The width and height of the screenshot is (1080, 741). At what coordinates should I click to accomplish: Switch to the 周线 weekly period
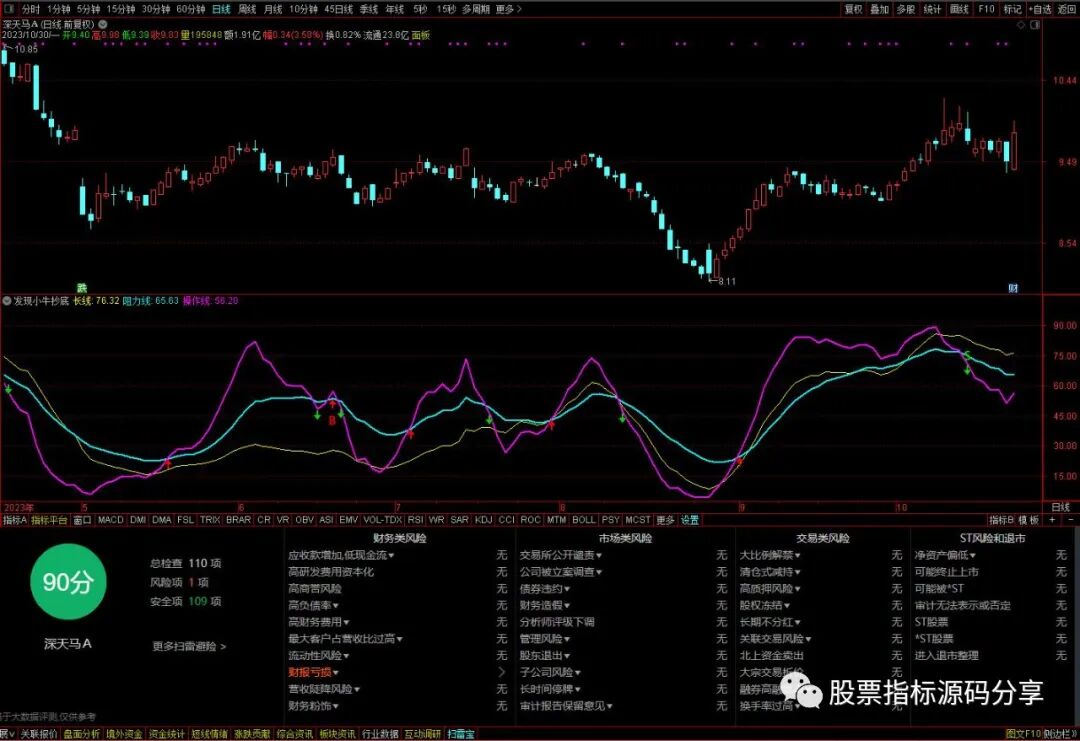247,9
